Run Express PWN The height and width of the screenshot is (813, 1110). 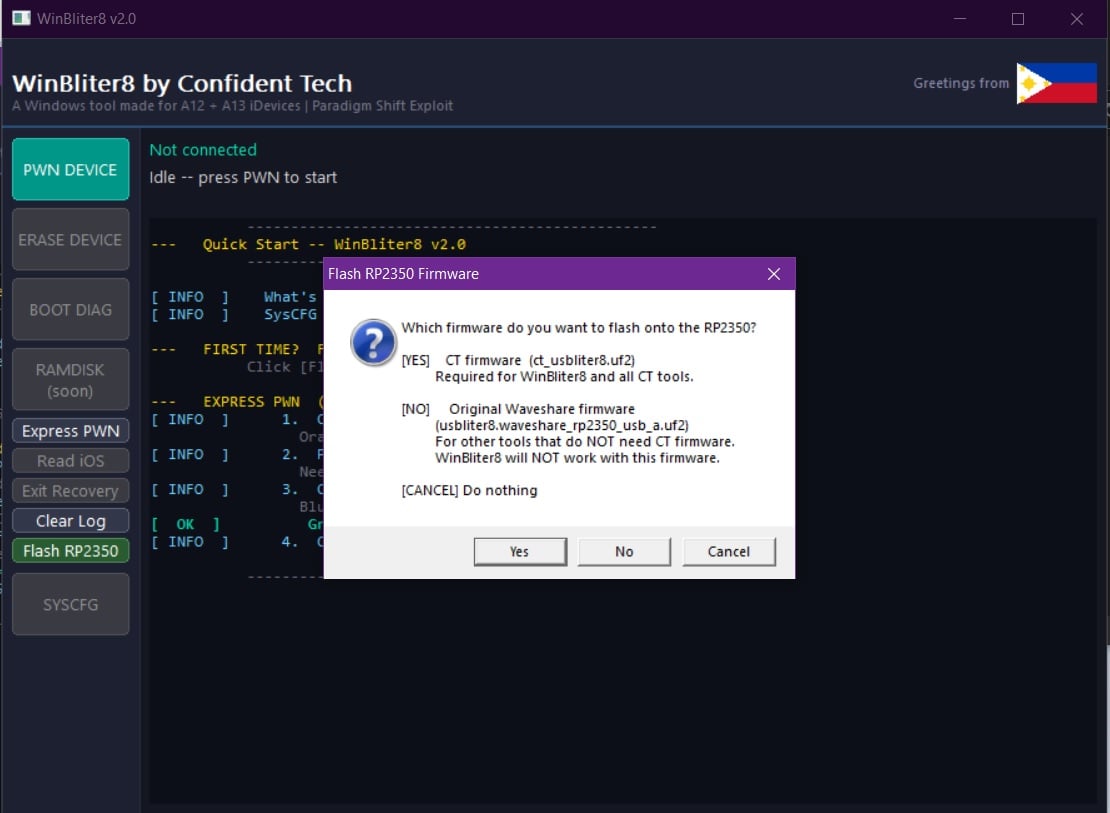click(x=70, y=431)
